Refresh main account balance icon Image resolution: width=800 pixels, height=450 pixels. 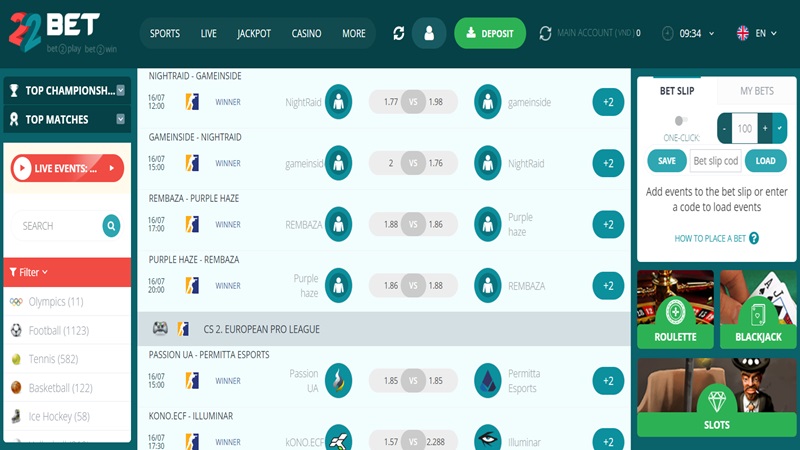pos(545,33)
